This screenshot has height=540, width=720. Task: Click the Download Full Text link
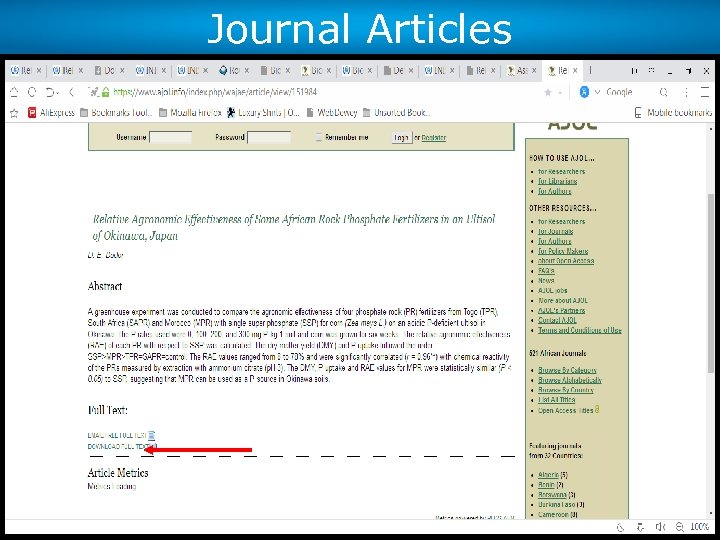[120, 446]
